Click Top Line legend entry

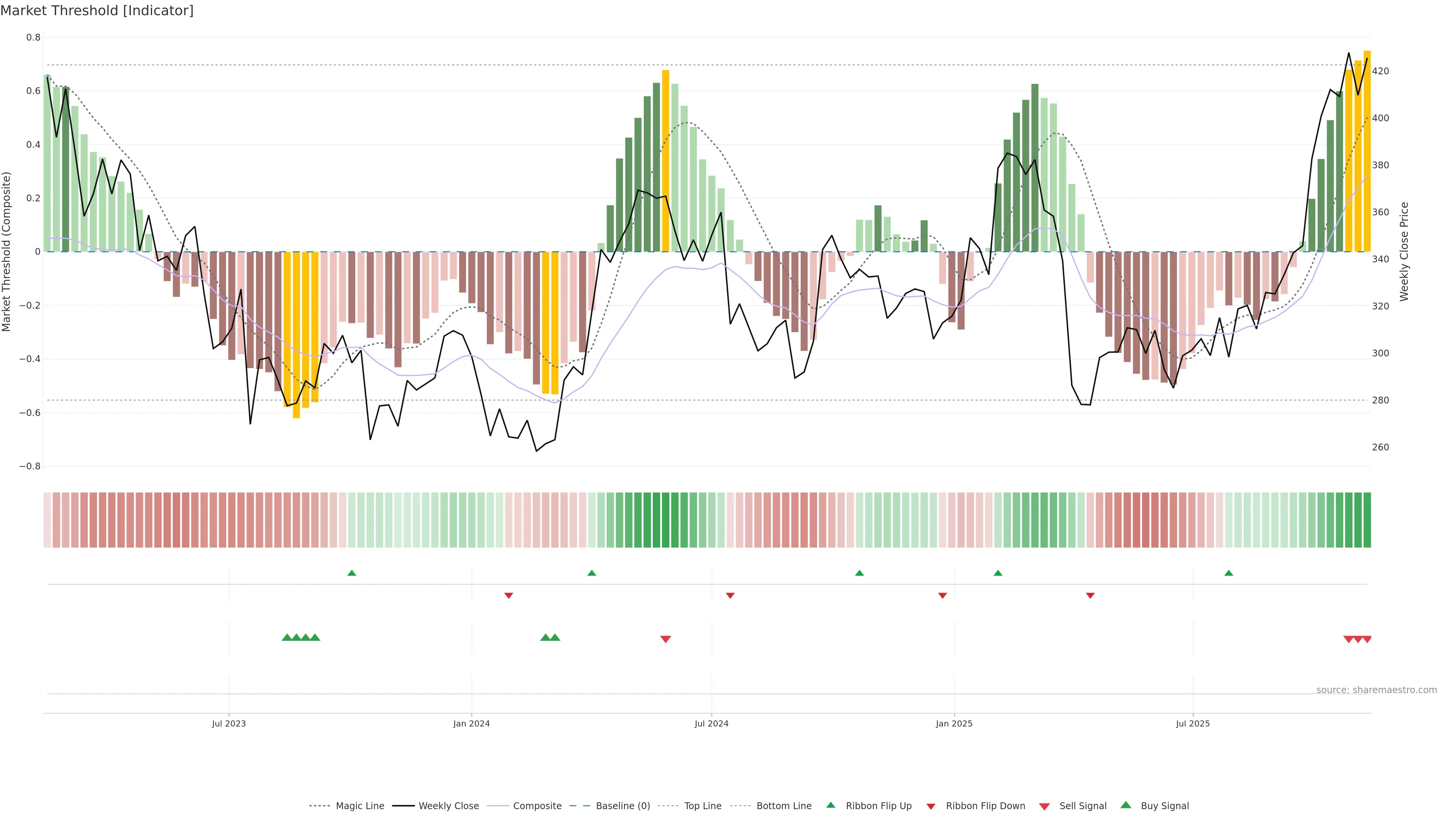click(x=703, y=806)
